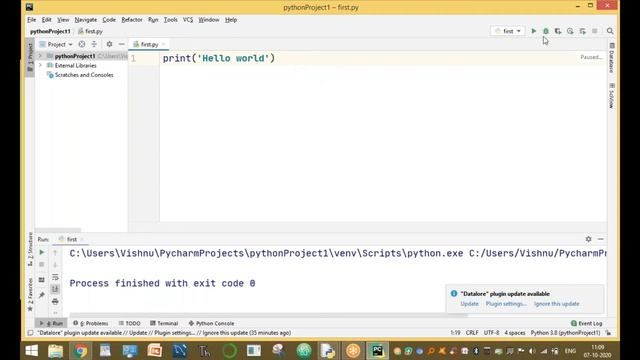Screen dimensions: 640x360
Task: Open the Navigate menu
Action: point(86,20)
